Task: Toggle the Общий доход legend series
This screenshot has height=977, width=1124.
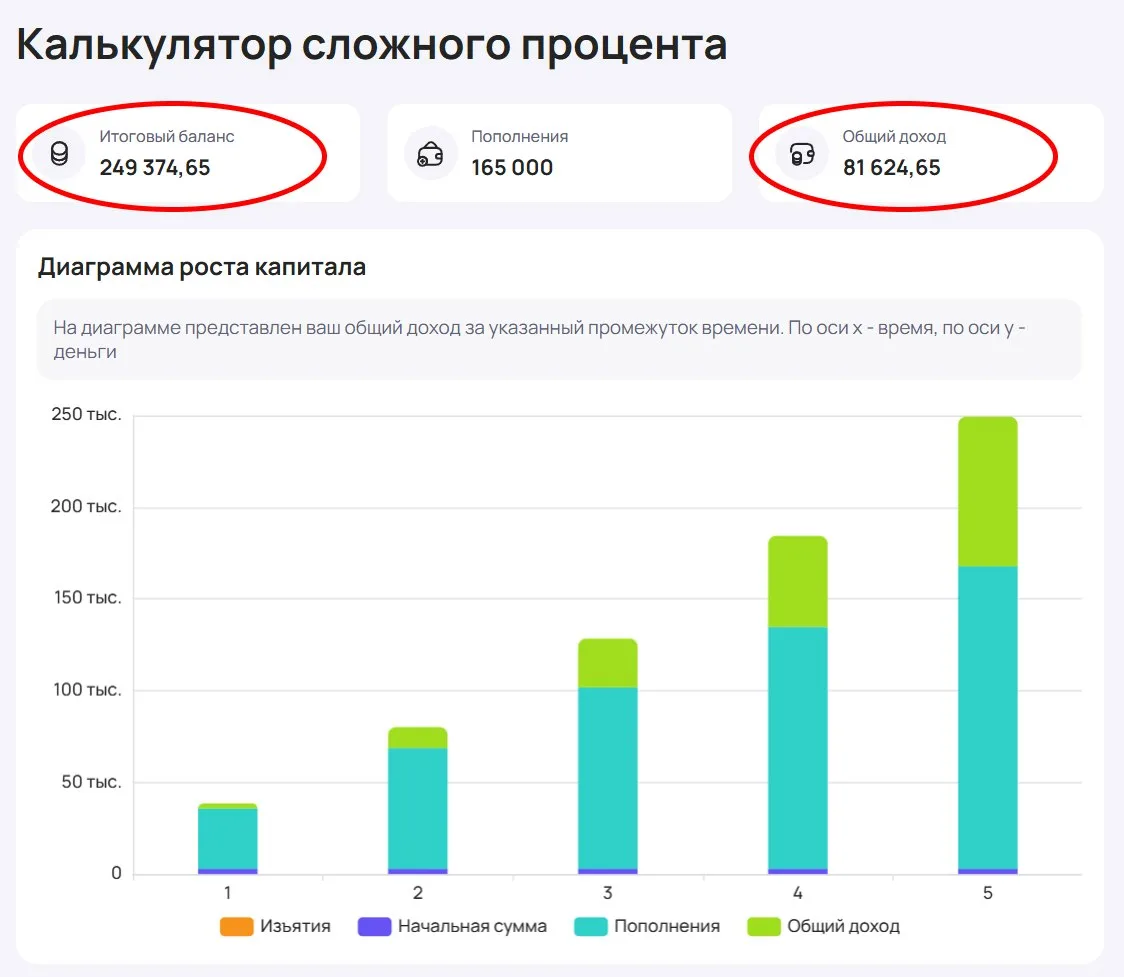Action: click(823, 926)
